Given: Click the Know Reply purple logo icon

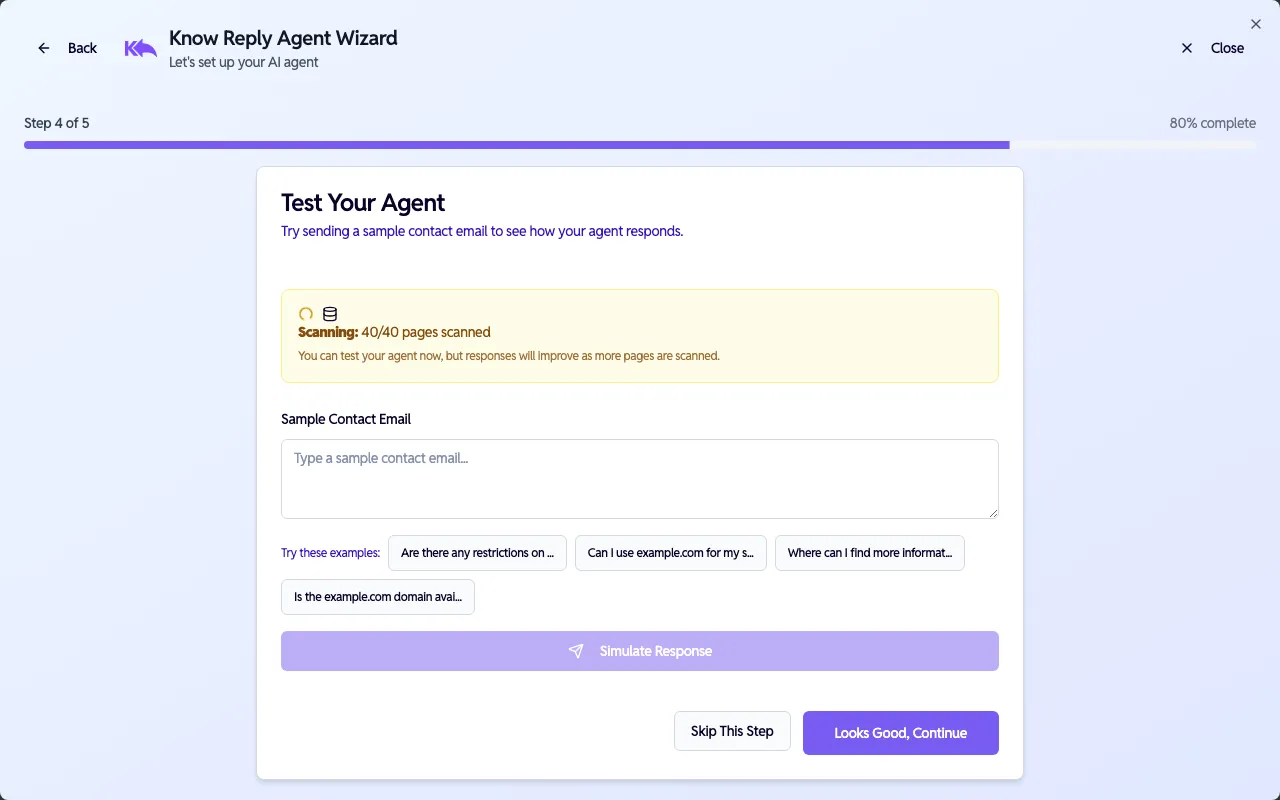Looking at the screenshot, I should click(140, 47).
